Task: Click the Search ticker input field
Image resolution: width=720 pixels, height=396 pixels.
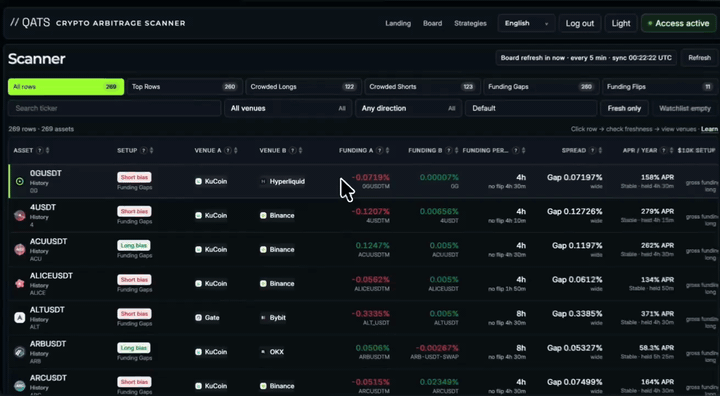Action: point(114,108)
